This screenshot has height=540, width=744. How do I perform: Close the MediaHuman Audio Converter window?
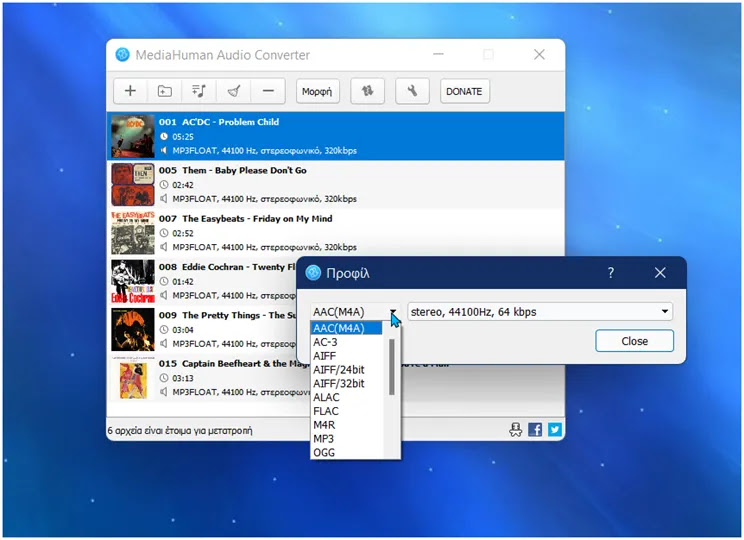click(539, 55)
